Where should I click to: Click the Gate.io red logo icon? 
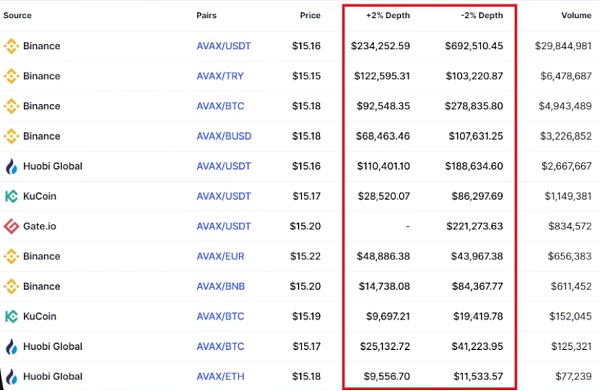coord(11,226)
